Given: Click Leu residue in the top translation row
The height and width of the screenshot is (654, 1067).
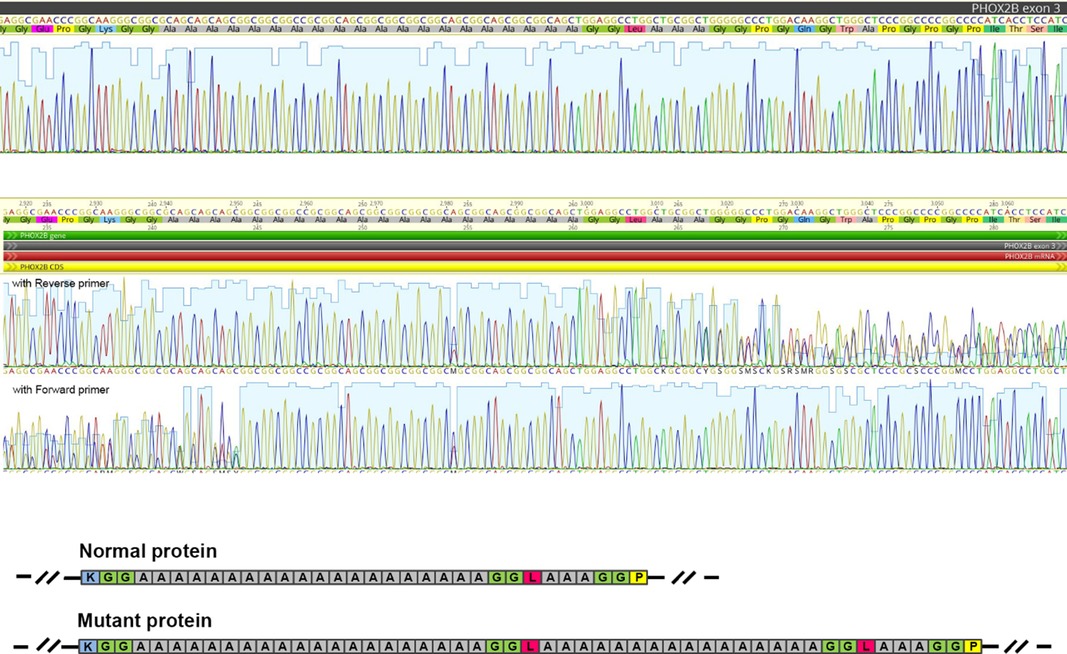Looking at the screenshot, I should click(x=635, y=29).
